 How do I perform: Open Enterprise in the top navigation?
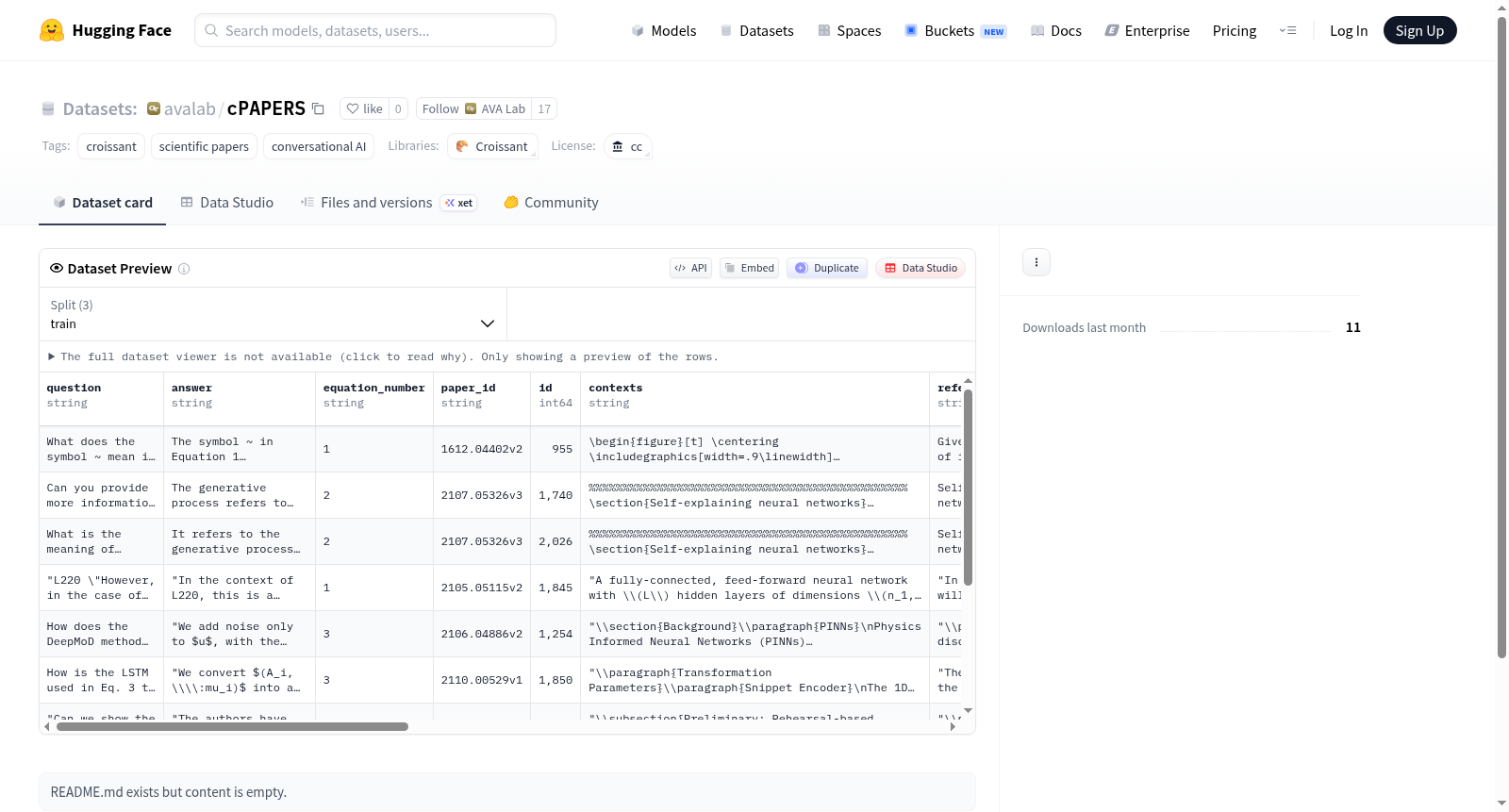[1148, 30]
